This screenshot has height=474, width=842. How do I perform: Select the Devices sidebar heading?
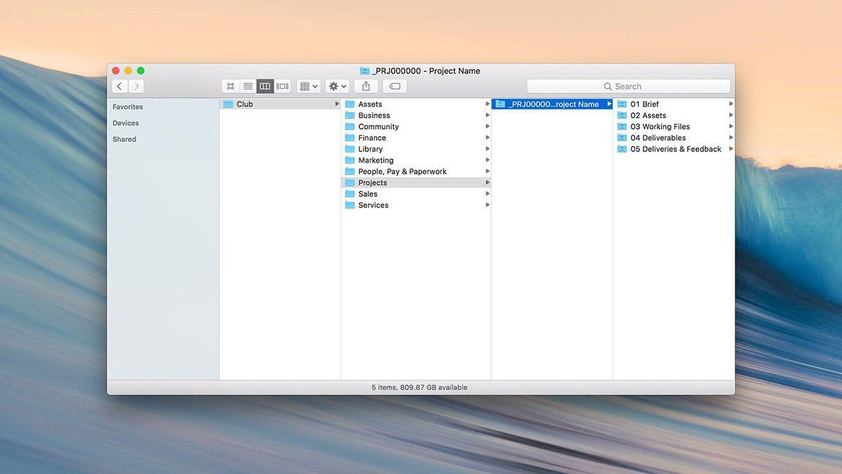click(x=126, y=123)
